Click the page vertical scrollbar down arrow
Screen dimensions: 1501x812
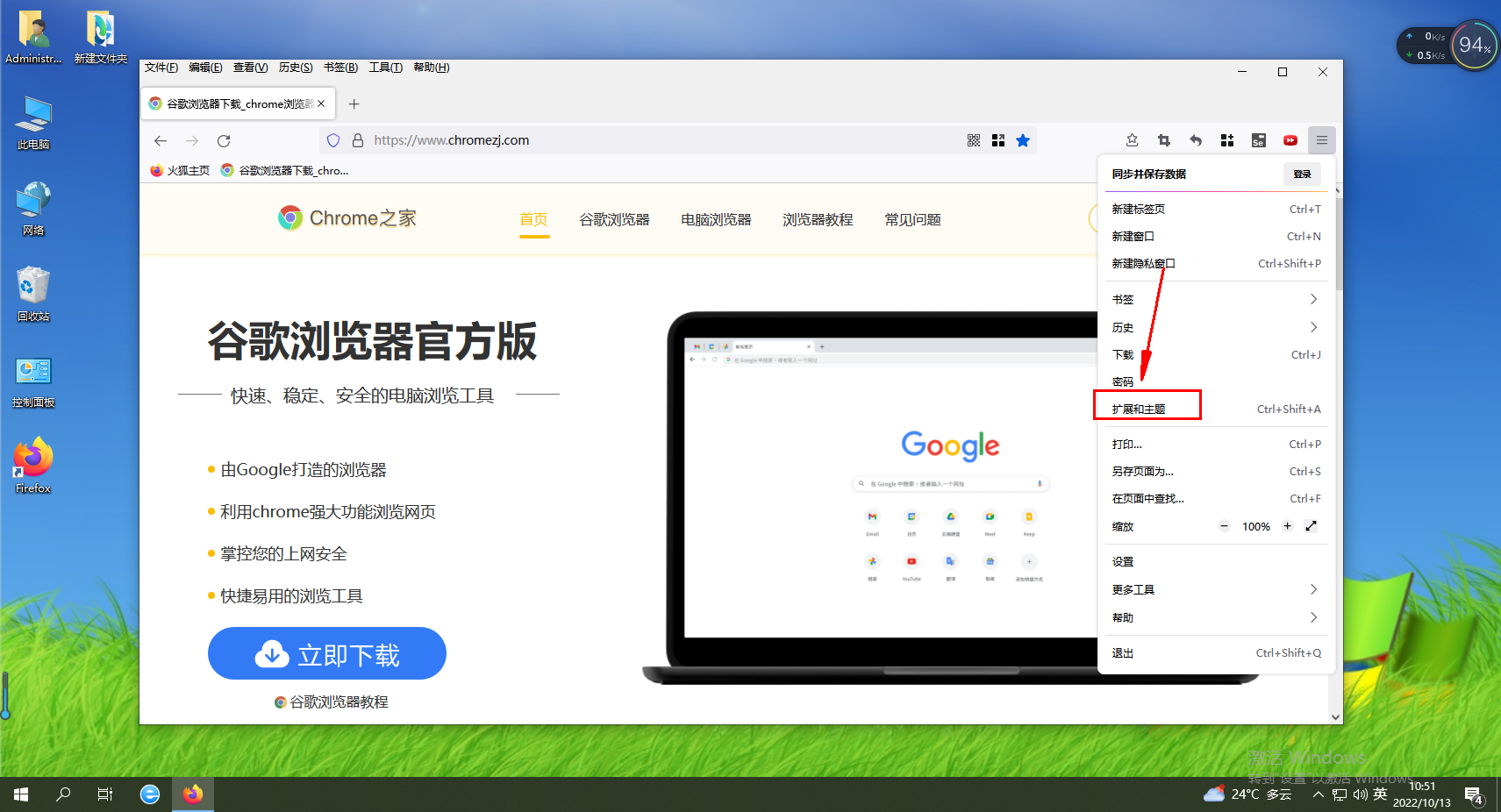[1336, 716]
